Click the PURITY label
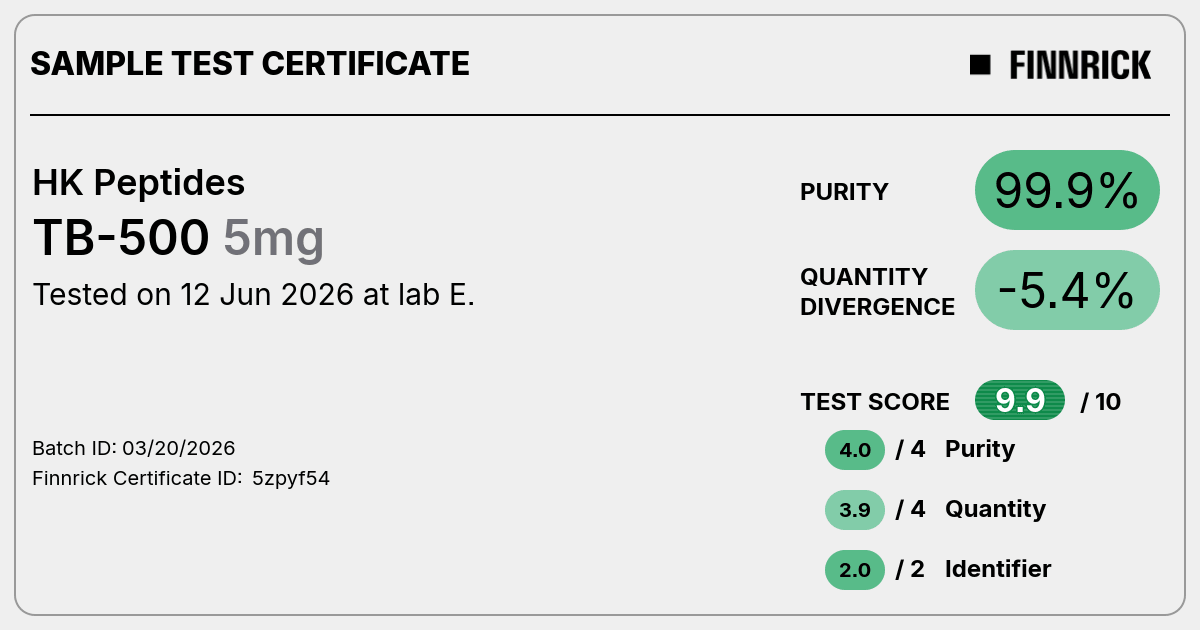The width and height of the screenshot is (1200, 630). point(844,192)
